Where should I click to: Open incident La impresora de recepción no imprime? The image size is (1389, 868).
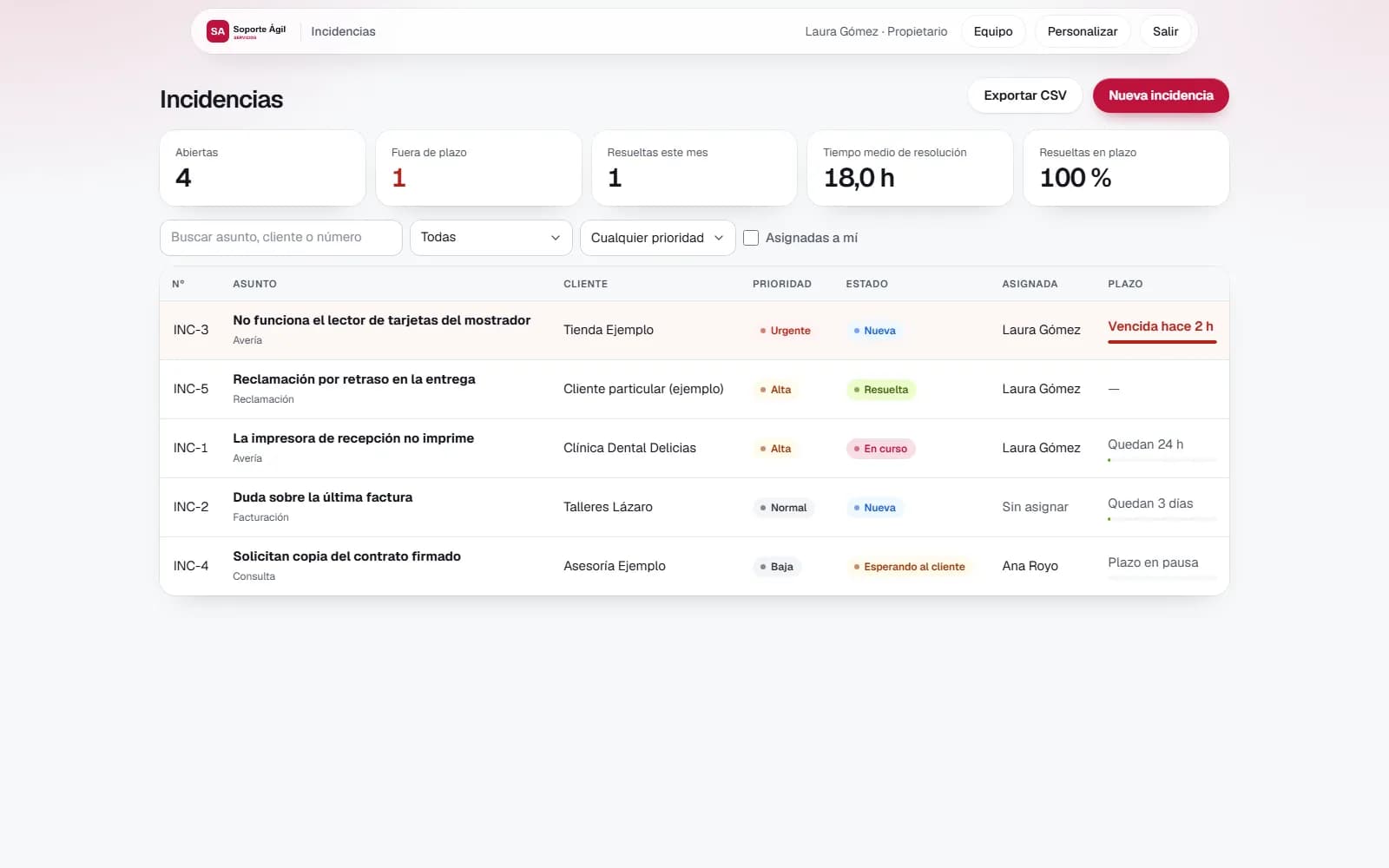pos(353,438)
